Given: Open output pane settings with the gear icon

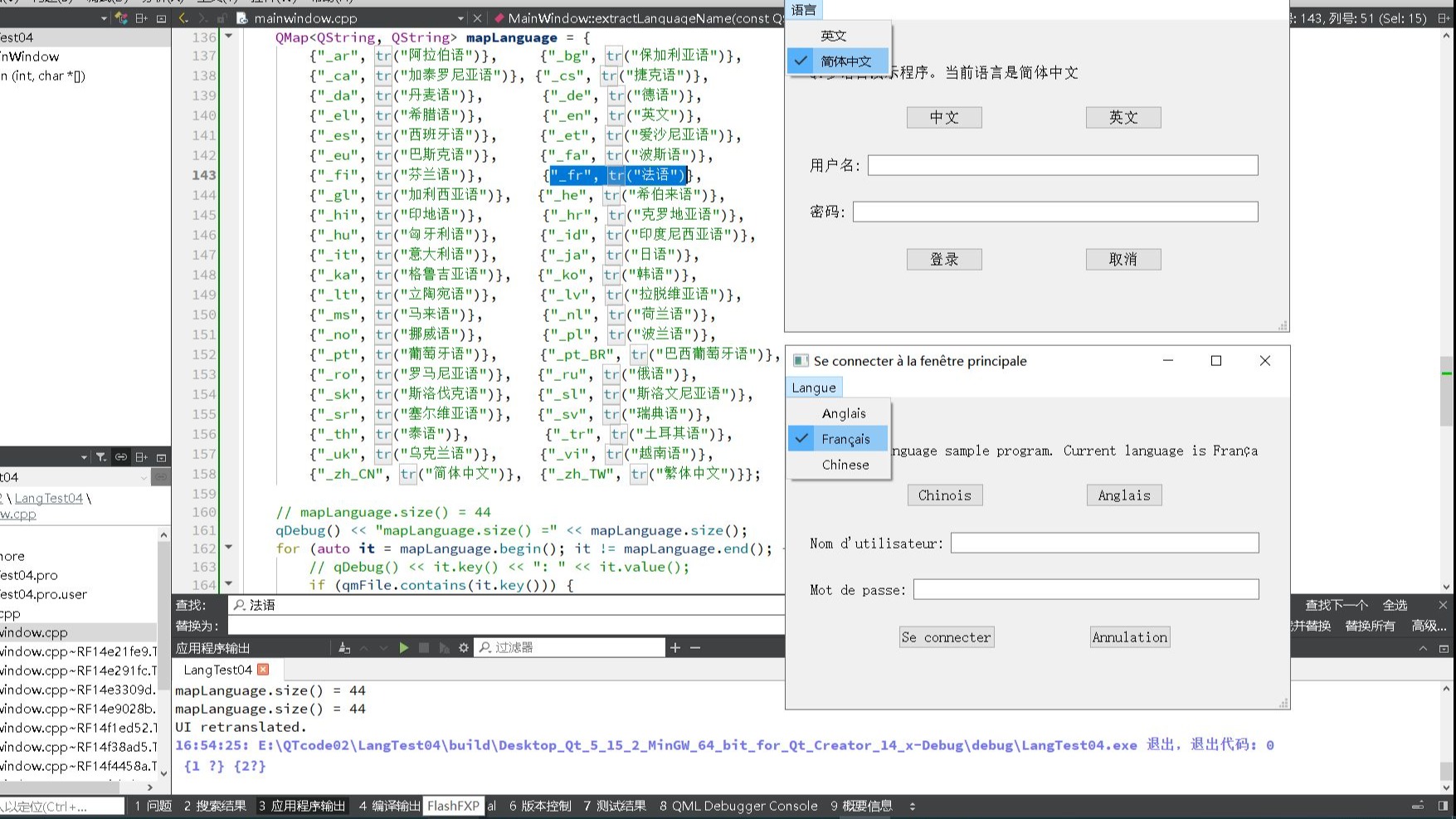Looking at the screenshot, I should click(x=463, y=647).
